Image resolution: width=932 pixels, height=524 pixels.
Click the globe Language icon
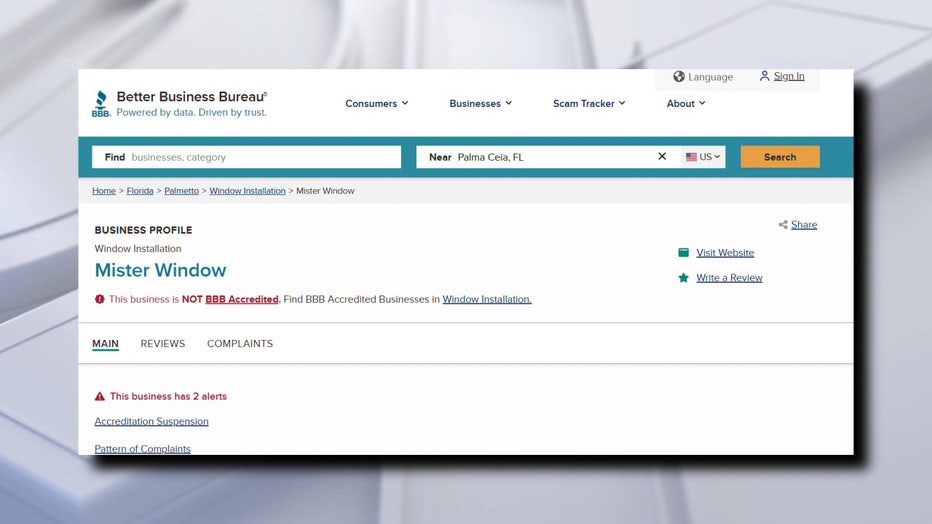(679, 77)
